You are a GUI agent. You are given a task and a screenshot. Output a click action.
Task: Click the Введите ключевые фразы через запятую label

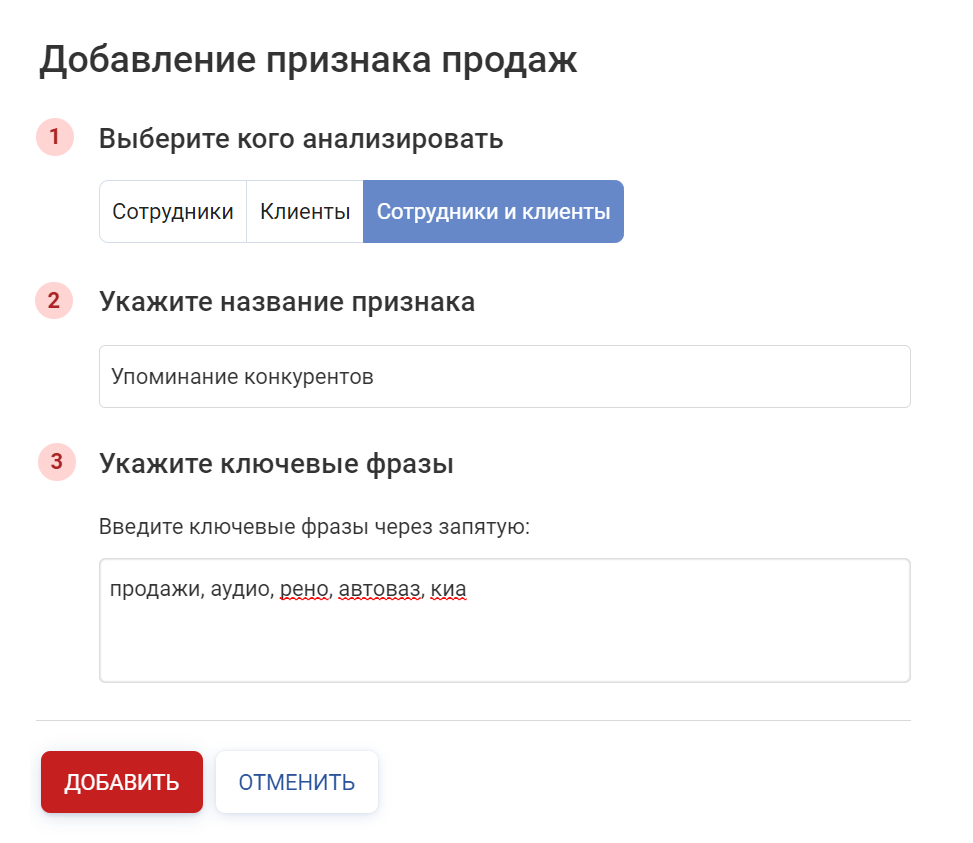click(x=314, y=526)
